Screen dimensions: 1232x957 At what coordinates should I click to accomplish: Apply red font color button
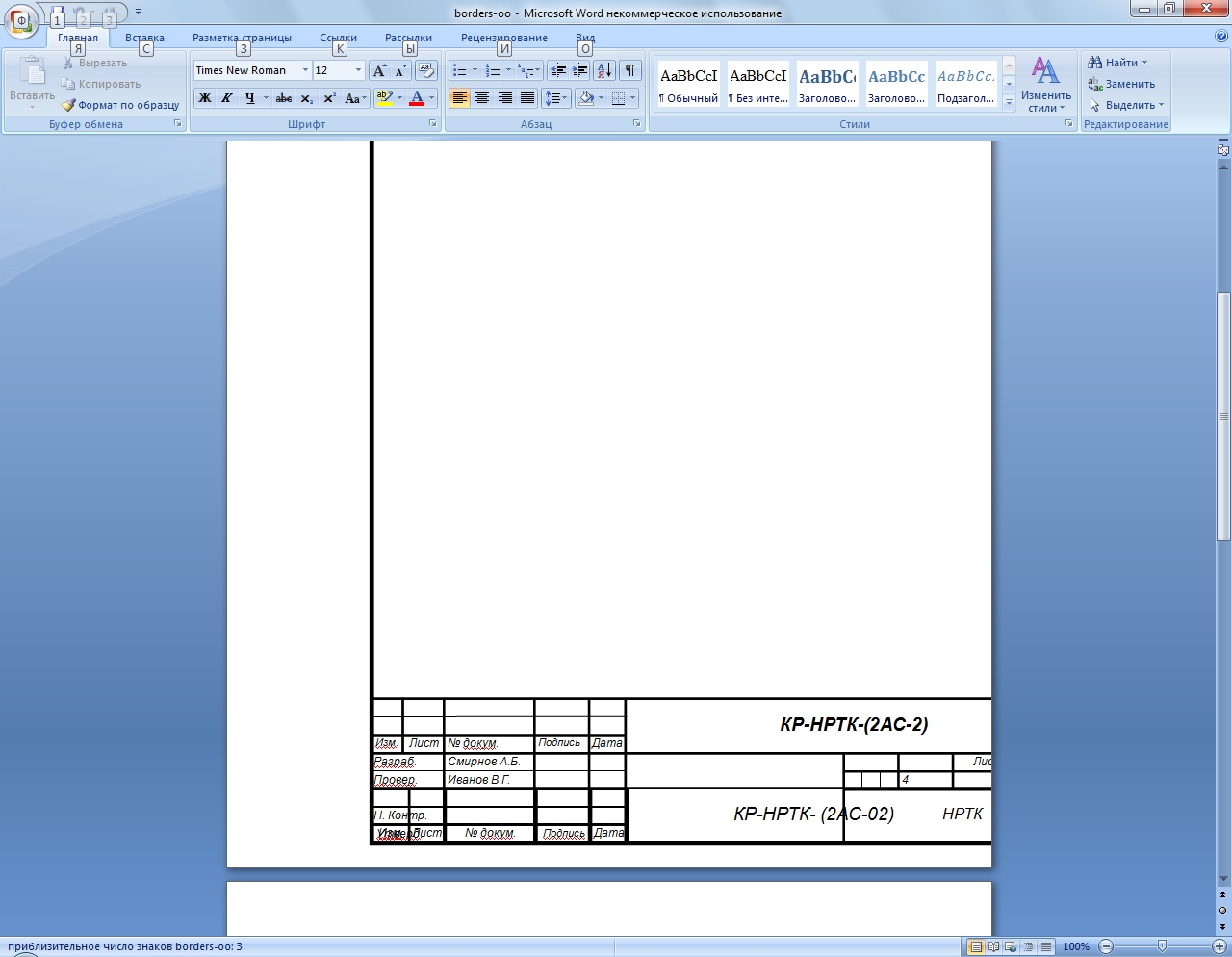click(x=417, y=98)
